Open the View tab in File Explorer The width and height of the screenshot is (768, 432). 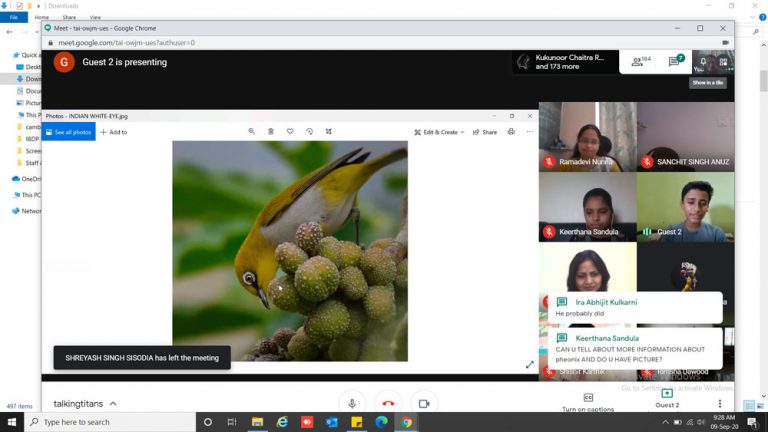[95, 18]
